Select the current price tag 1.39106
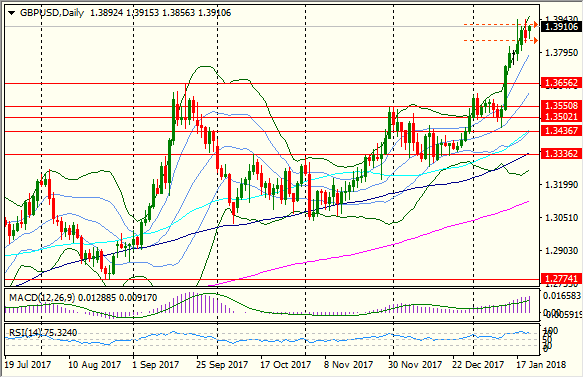Image resolution: width=584 pixels, height=378 pixels. [561, 27]
